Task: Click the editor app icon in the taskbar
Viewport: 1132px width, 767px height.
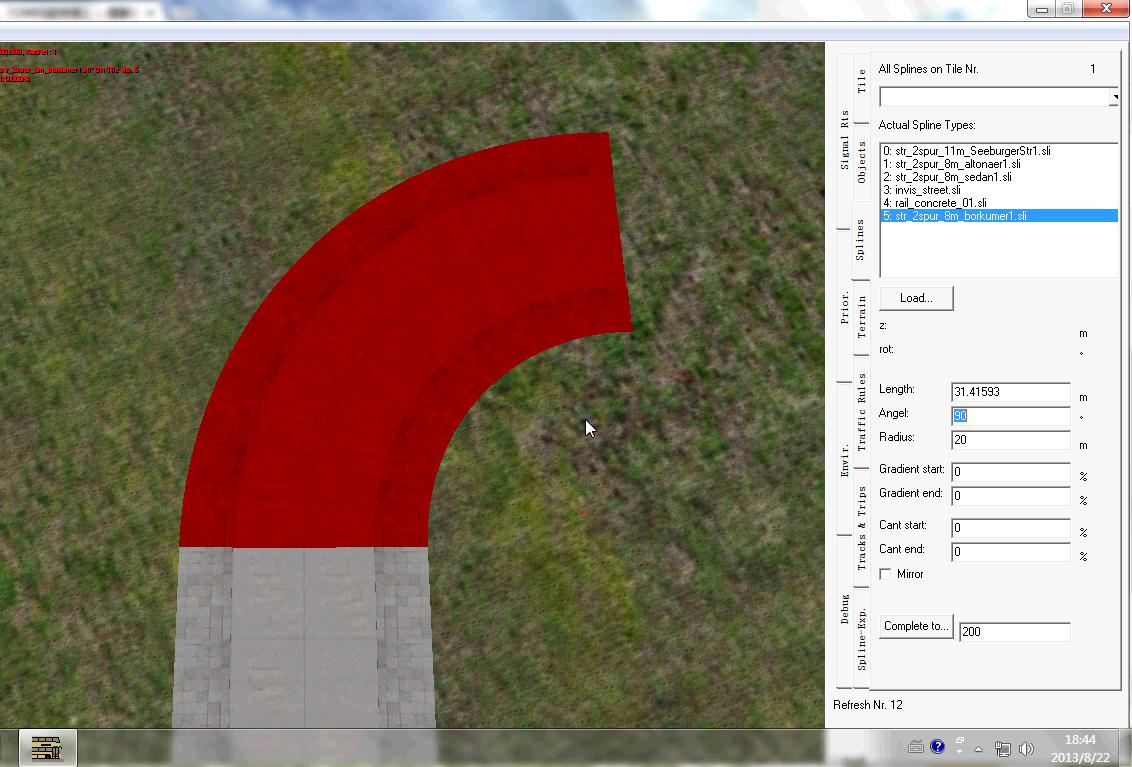Action: [x=46, y=748]
